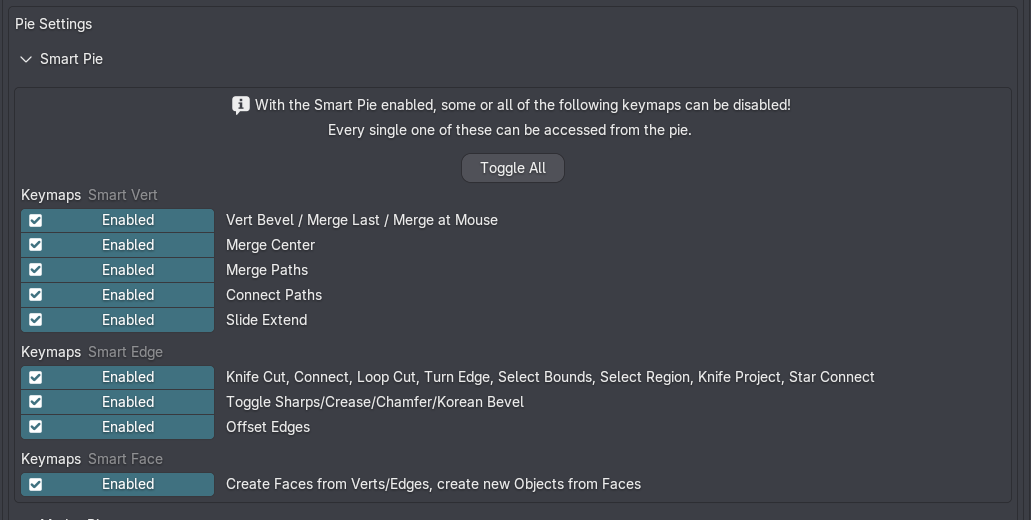Uncheck the Merge Center keymap
Image resolution: width=1031 pixels, height=520 pixels.
[x=118, y=245]
